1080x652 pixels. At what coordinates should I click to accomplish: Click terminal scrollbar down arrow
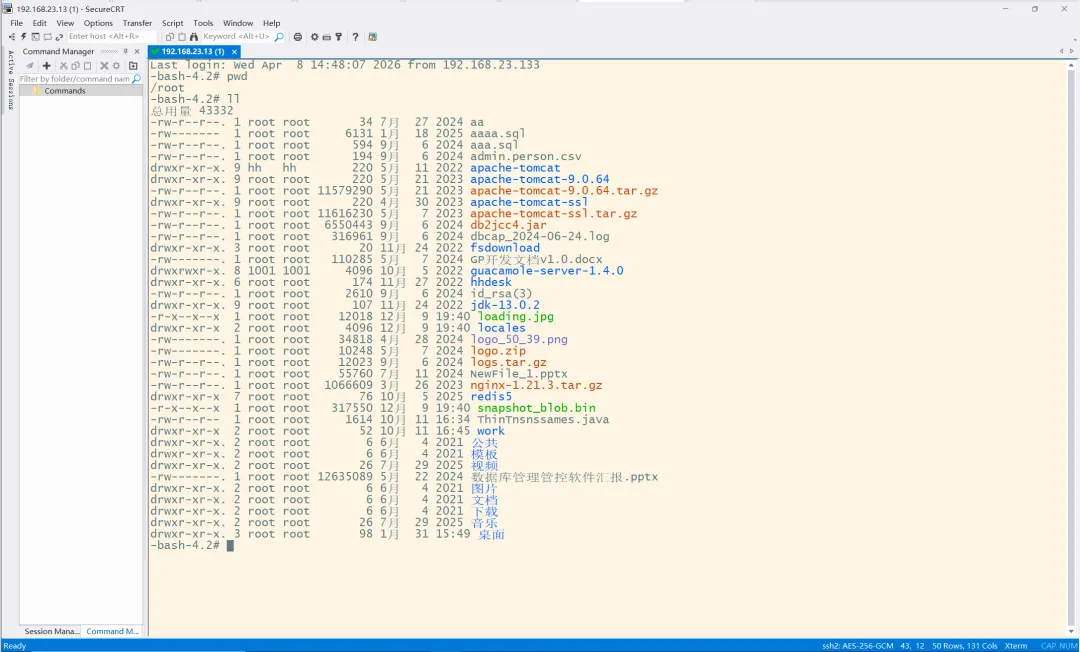tap(1071, 632)
